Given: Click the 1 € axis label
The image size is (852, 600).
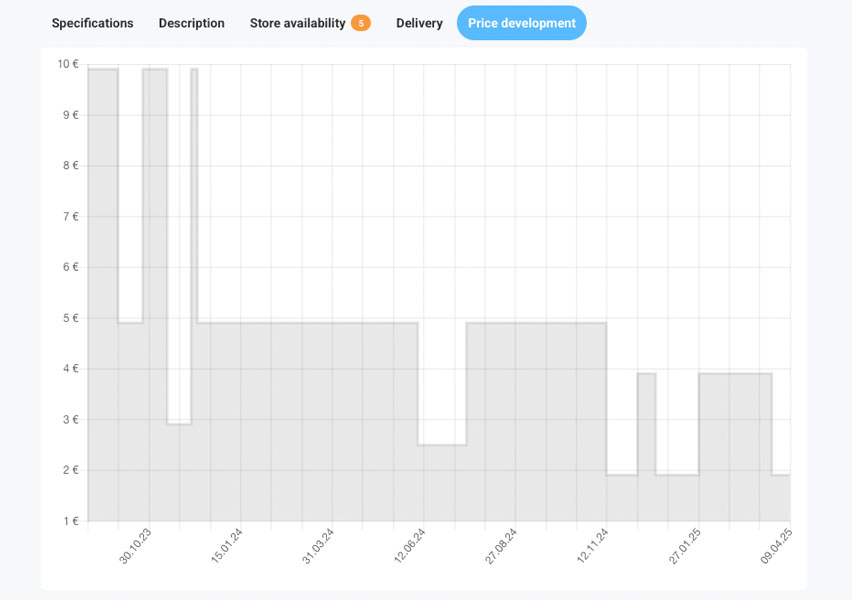Looking at the screenshot, I should point(73,520).
